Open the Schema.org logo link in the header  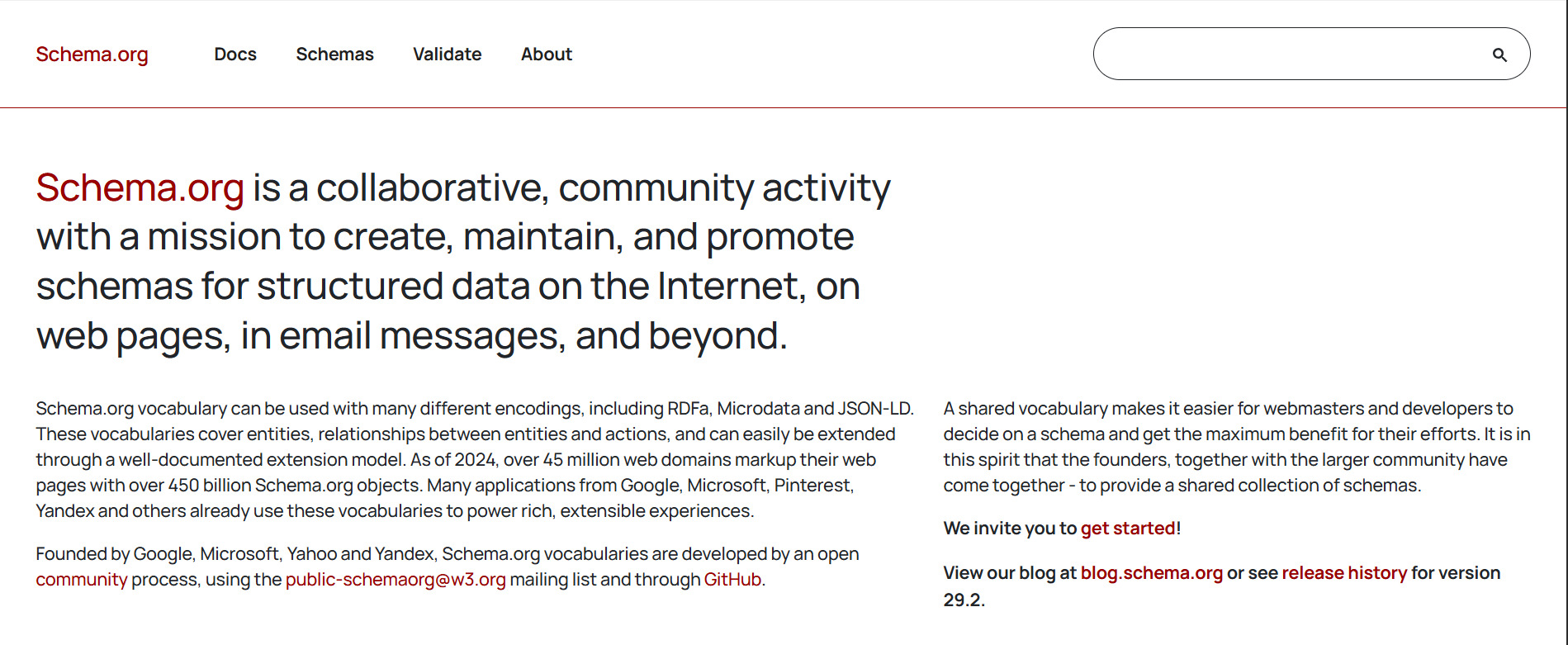click(x=92, y=55)
